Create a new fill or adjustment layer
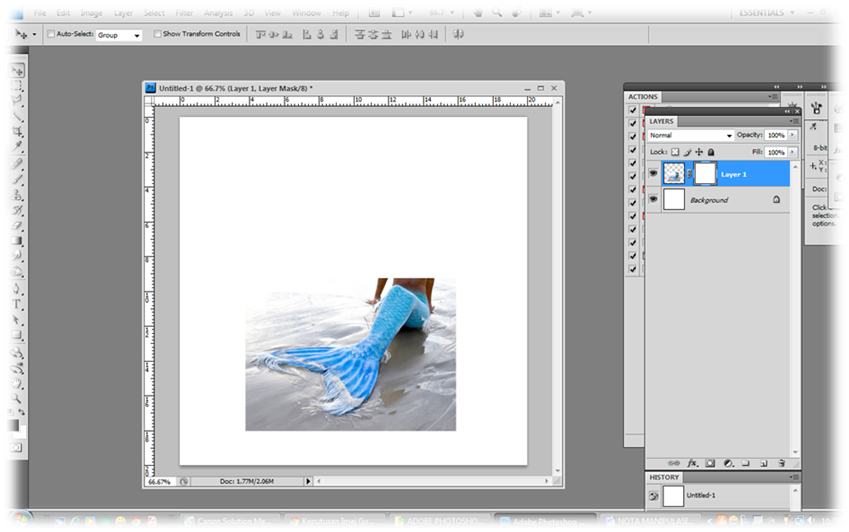This screenshot has width=849, height=532. pos(728,463)
